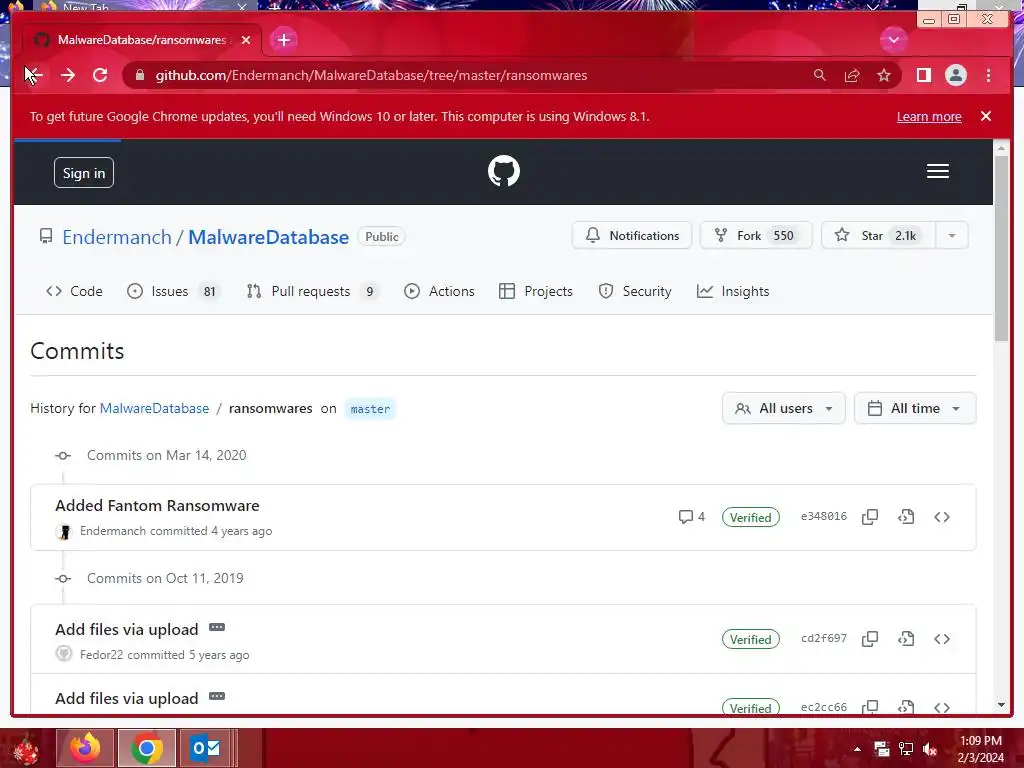Image resolution: width=1024 pixels, height=768 pixels.
Task: Switch to the Issues tab
Action: [x=173, y=291]
